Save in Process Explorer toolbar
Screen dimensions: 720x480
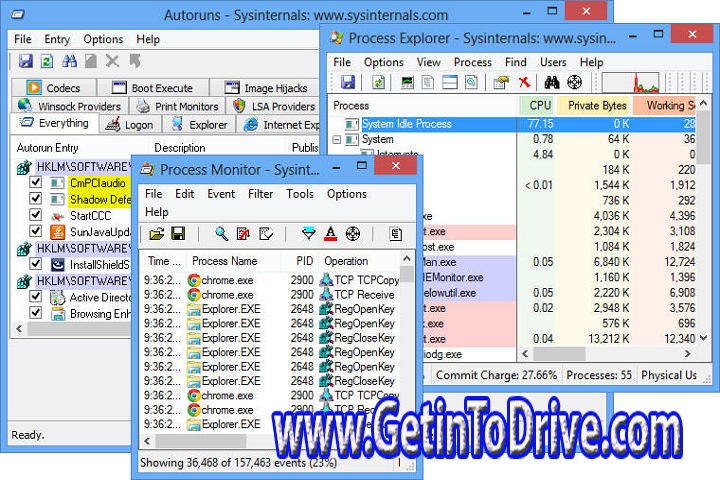tap(348, 82)
